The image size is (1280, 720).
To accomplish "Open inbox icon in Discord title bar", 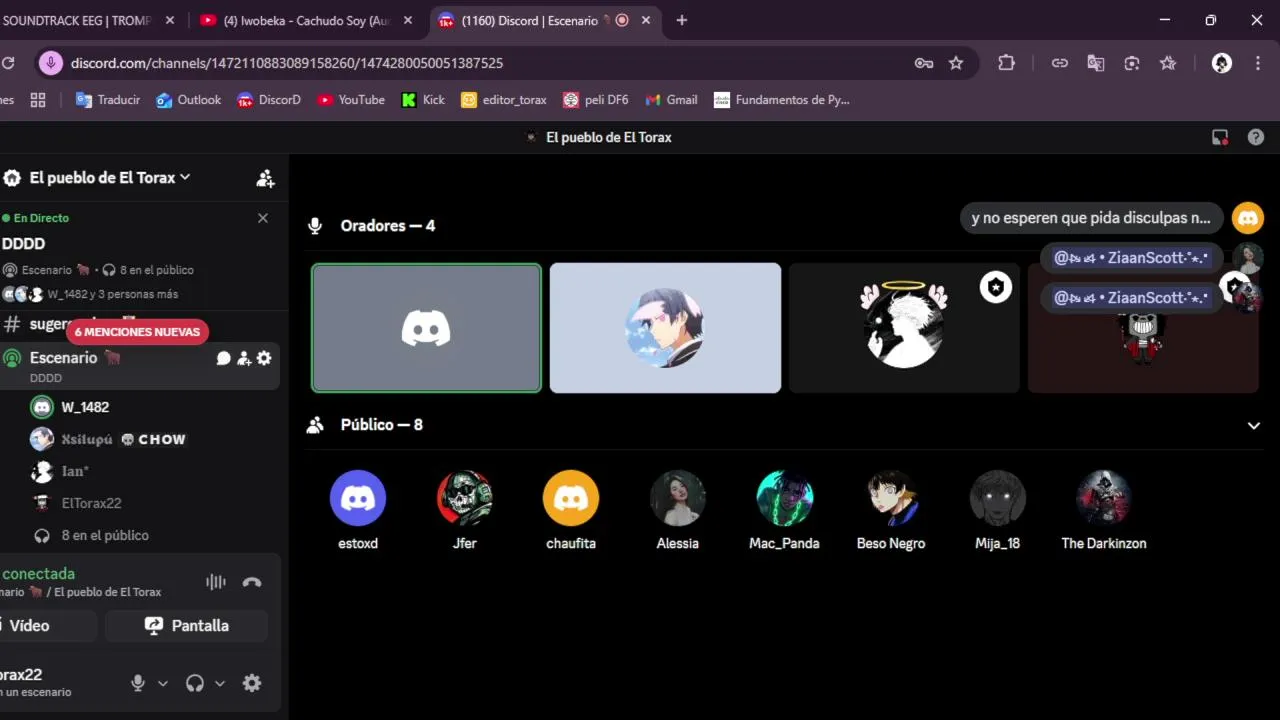I will pyautogui.click(x=1220, y=137).
